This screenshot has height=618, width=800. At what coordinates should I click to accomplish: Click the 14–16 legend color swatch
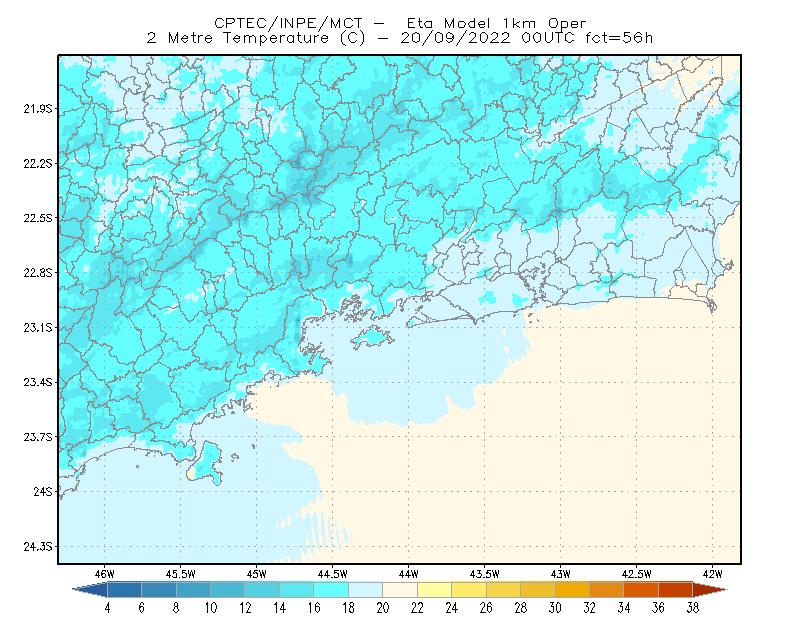click(297, 589)
